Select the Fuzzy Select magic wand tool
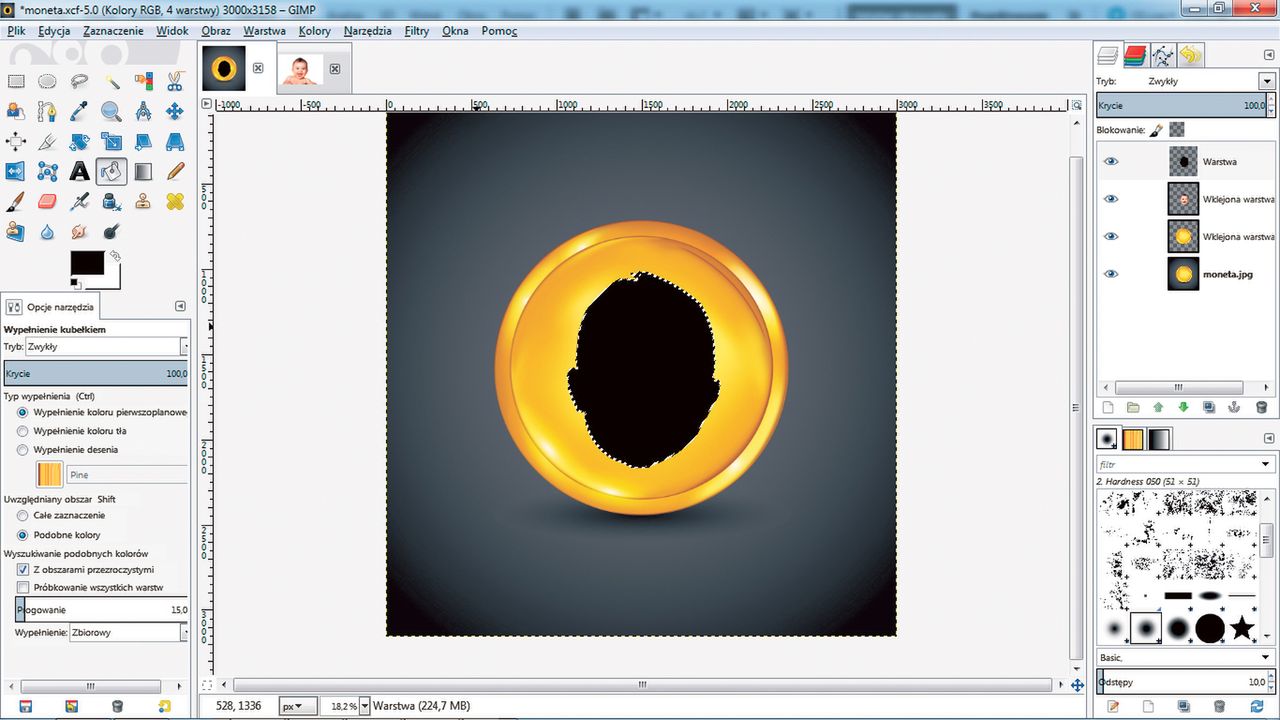 (x=111, y=82)
